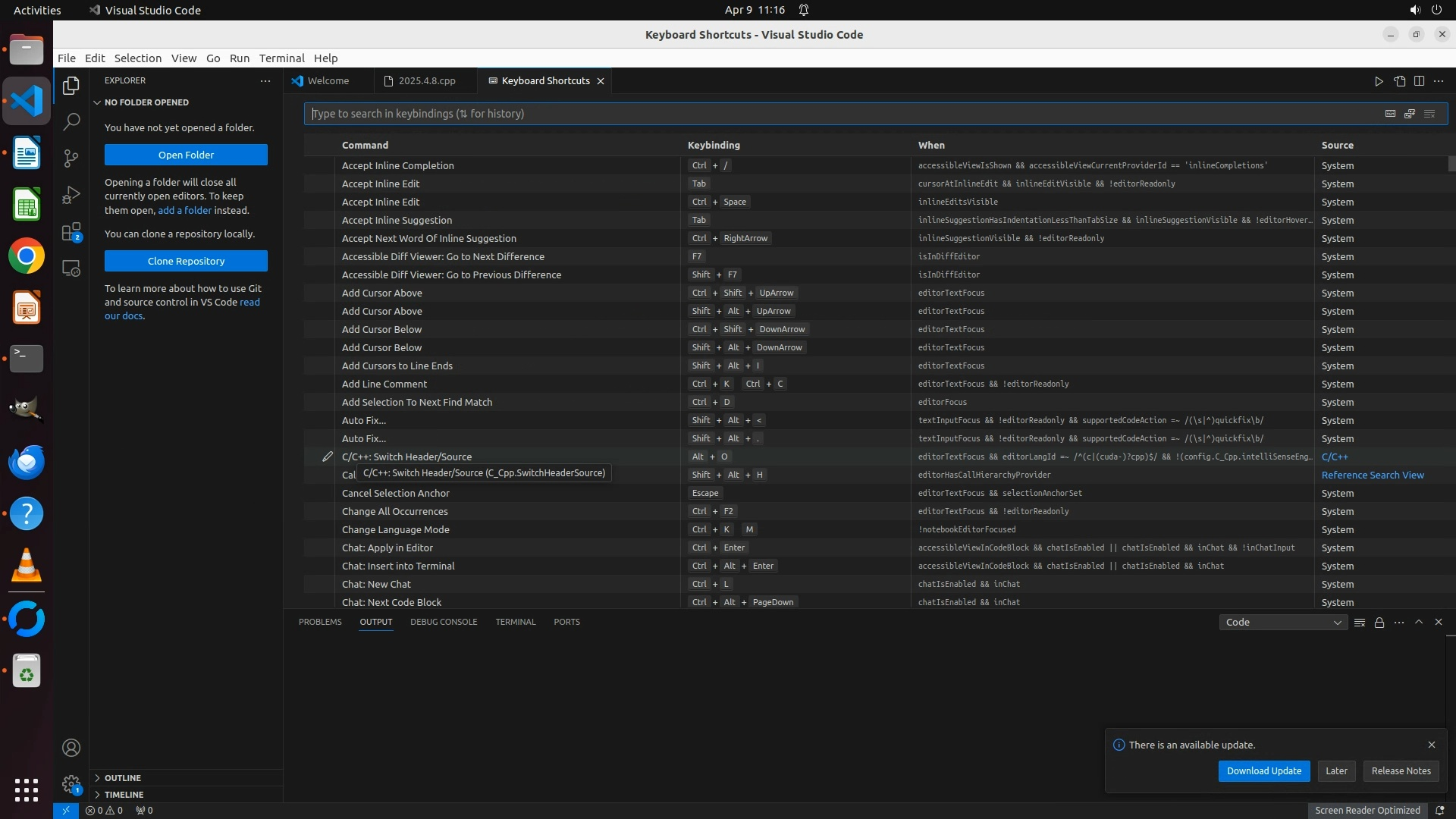Click the Clone Repository button
The width and height of the screenshot is (1456, 819).
186,261
